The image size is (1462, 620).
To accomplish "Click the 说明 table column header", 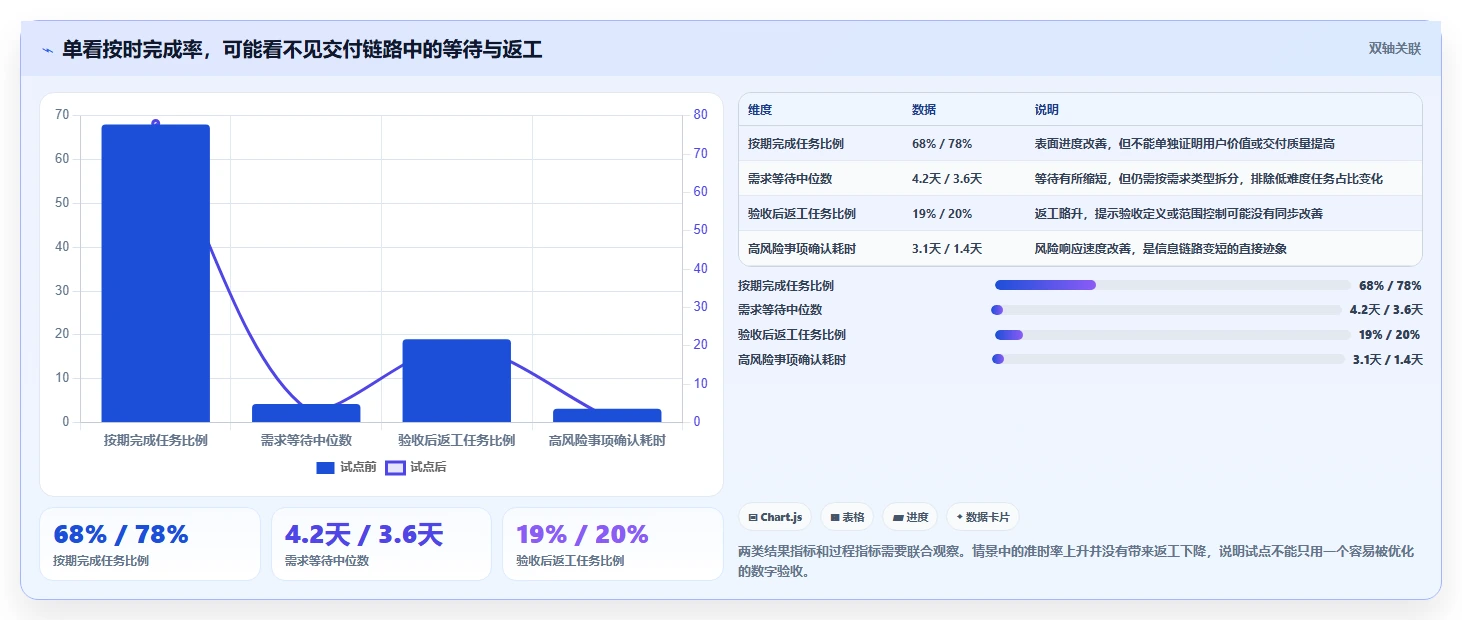I will click(1047, 110).
